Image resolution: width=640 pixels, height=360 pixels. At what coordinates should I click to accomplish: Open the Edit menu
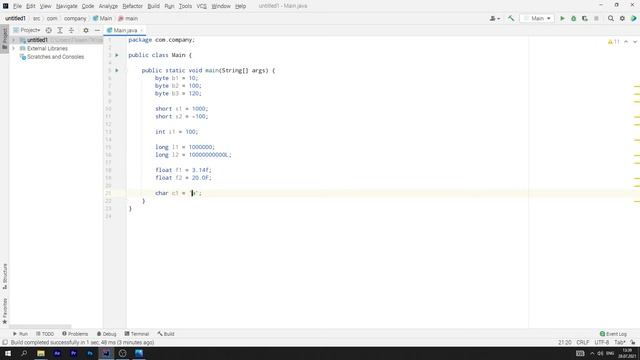pyautogui.click(x=31, y=6)
